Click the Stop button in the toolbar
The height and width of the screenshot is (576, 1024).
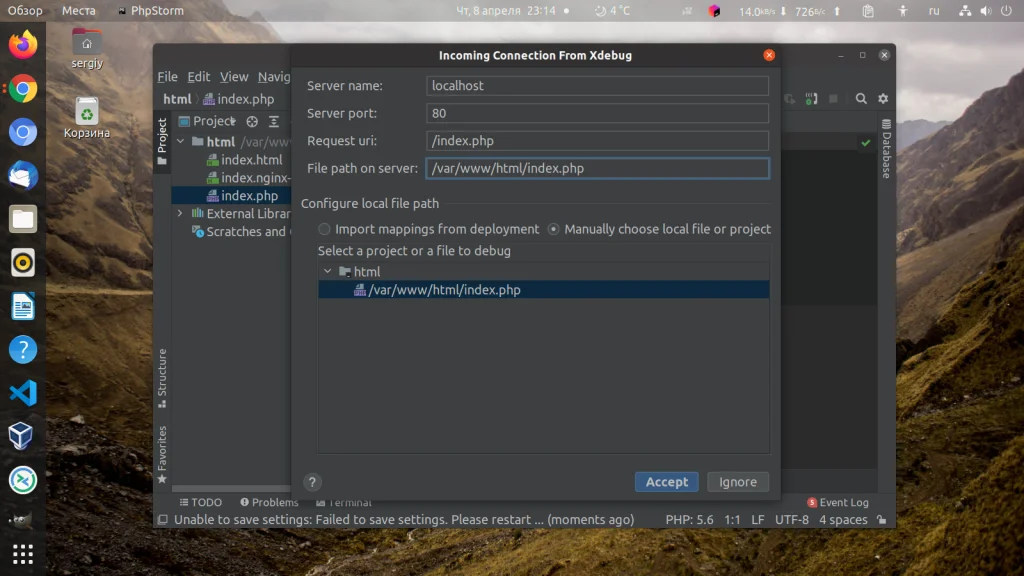tap(833, 98)
